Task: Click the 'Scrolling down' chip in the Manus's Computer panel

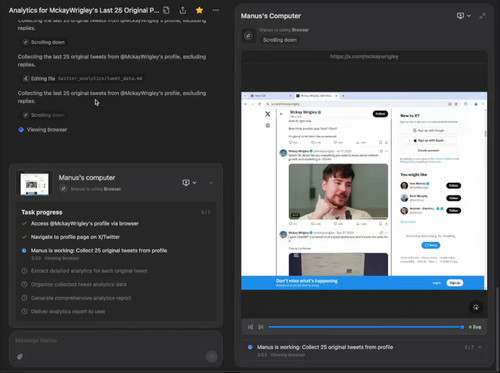Action: (280, 40)
